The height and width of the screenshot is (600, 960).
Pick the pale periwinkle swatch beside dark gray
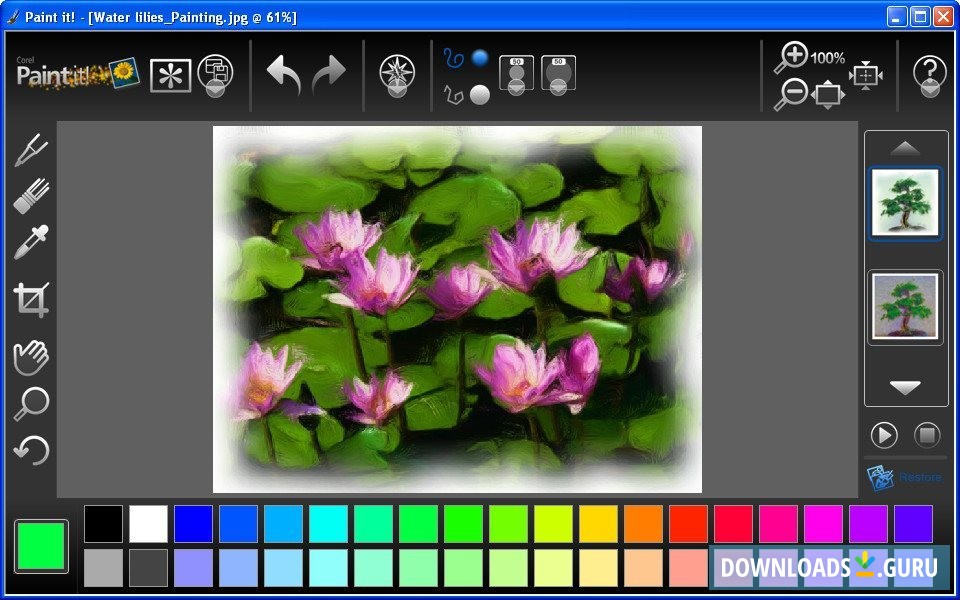tap(193, 568)
